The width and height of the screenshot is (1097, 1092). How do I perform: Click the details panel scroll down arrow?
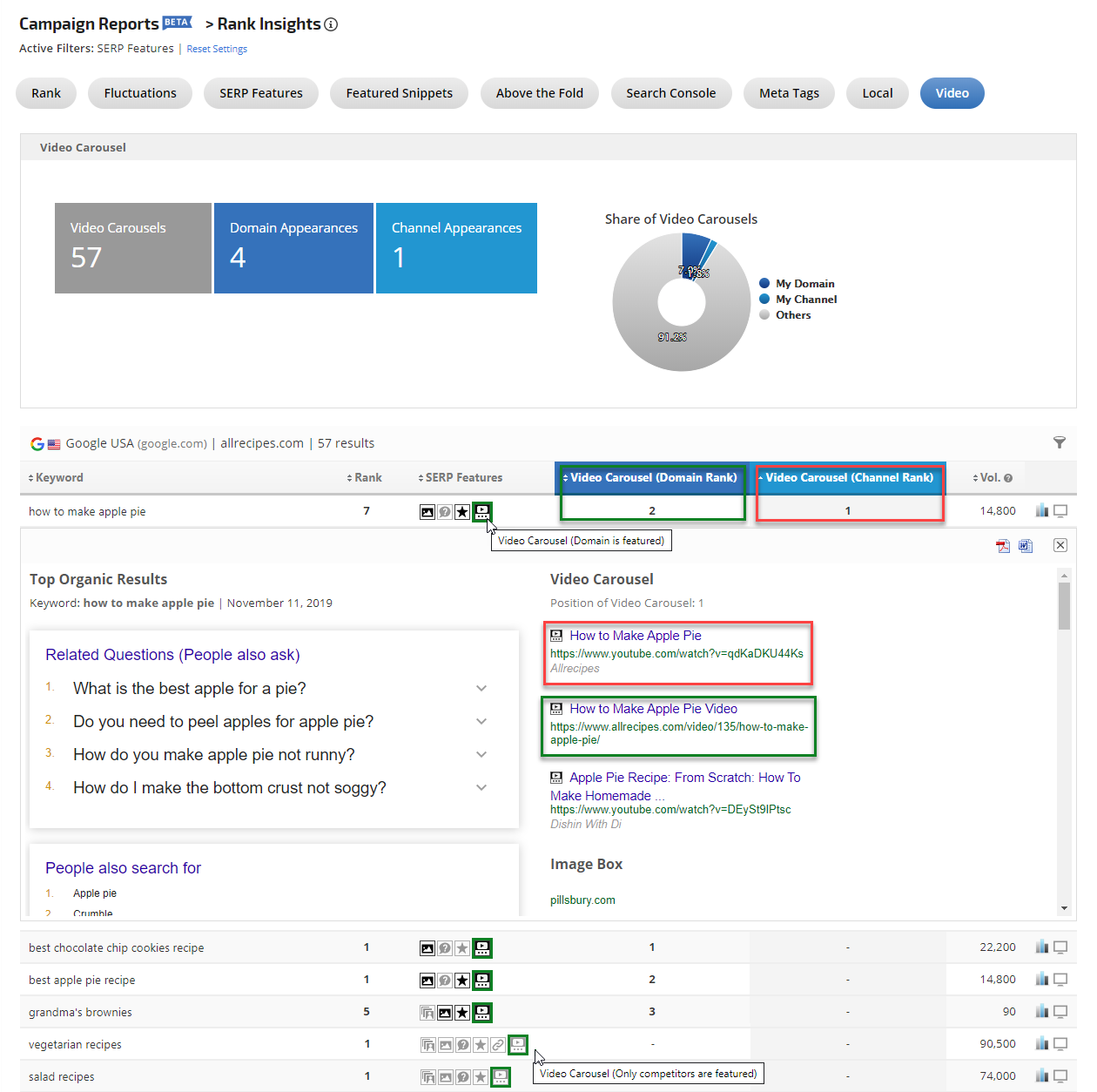coord(1064,908)
